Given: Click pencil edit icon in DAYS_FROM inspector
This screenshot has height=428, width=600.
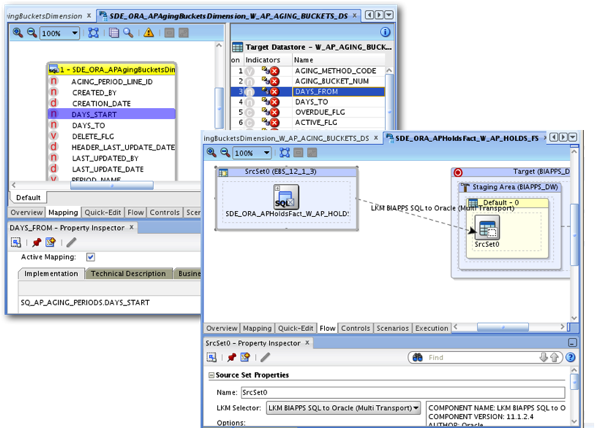Looking at the screenshot, I should 71,242.
